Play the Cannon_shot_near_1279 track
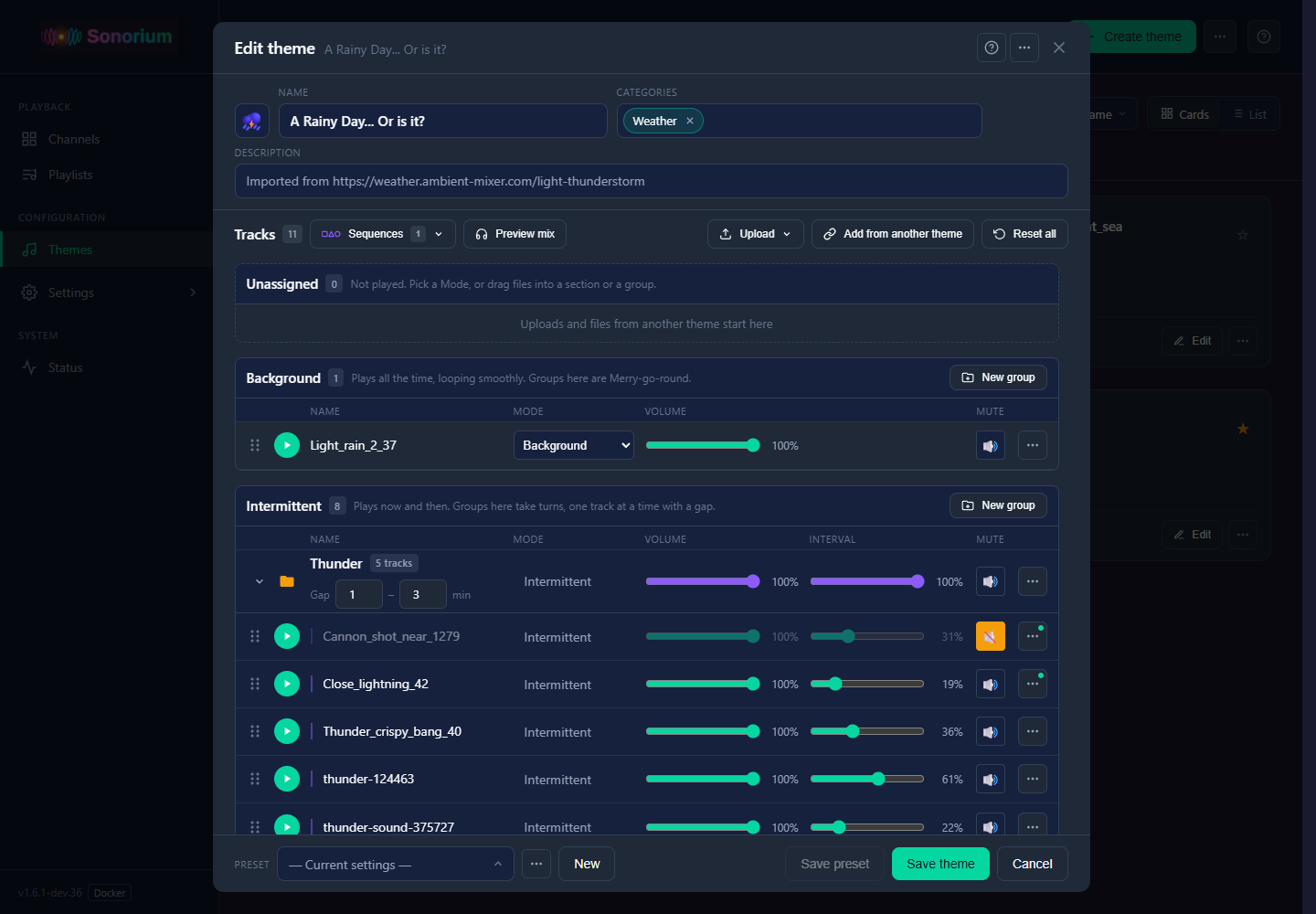The image size is (1316, 914). 287,636
